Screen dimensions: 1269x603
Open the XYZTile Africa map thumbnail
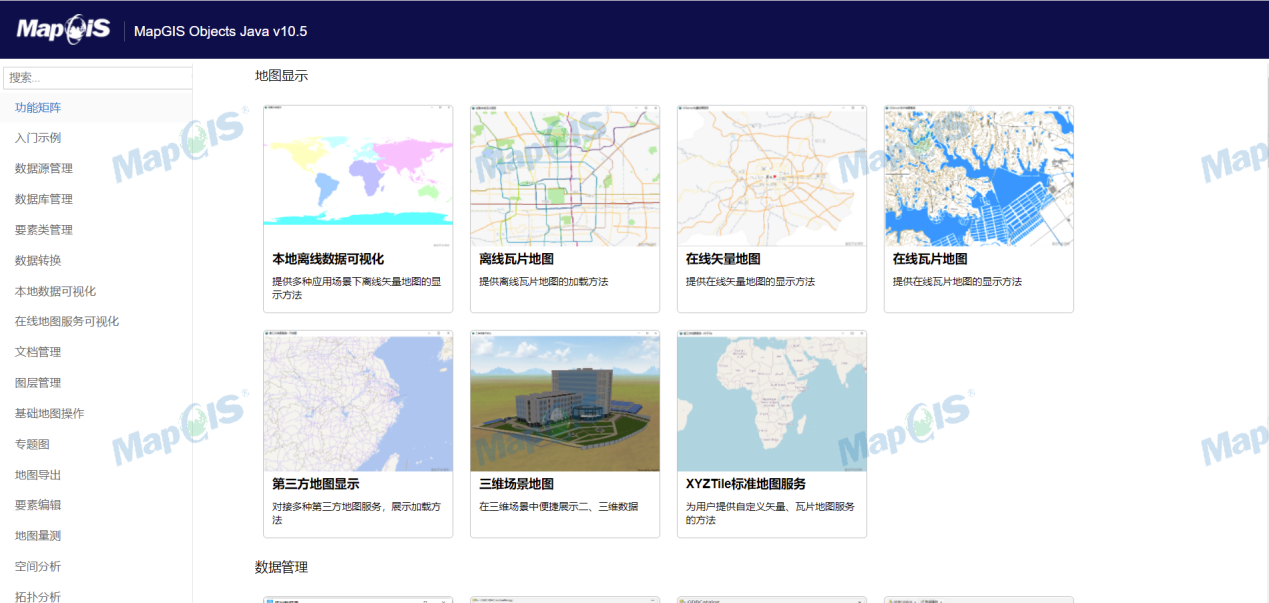point(772,401)
